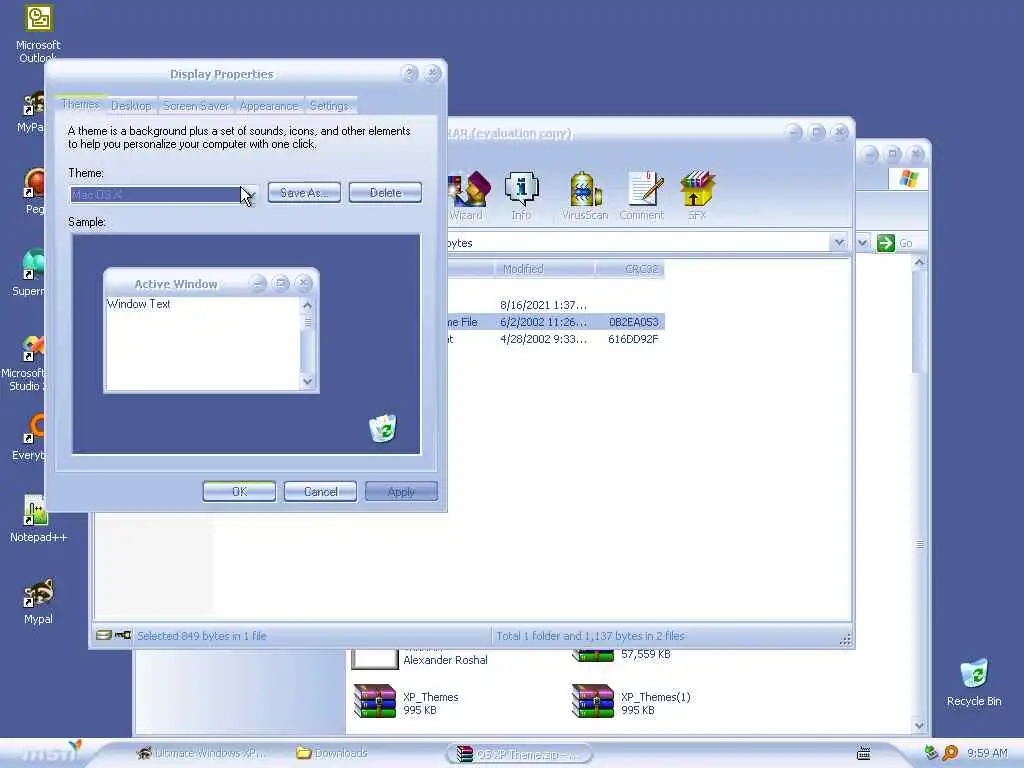Open the Appearance tab
1024x768 pixels.
pos(268,106)
